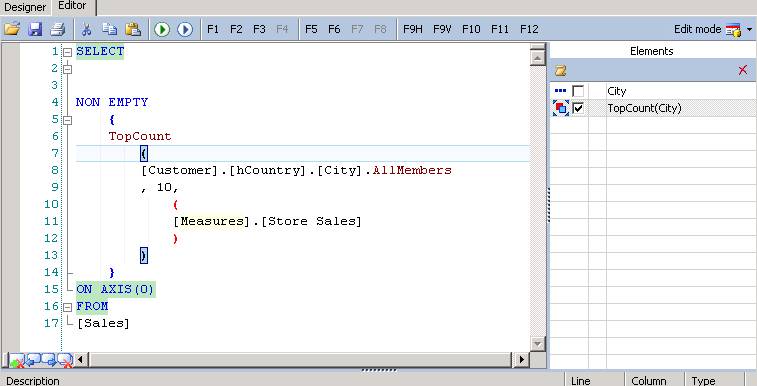Click the vertical scrollbar up arrow
Screen dimensions: 757x386
click(537, 57)
